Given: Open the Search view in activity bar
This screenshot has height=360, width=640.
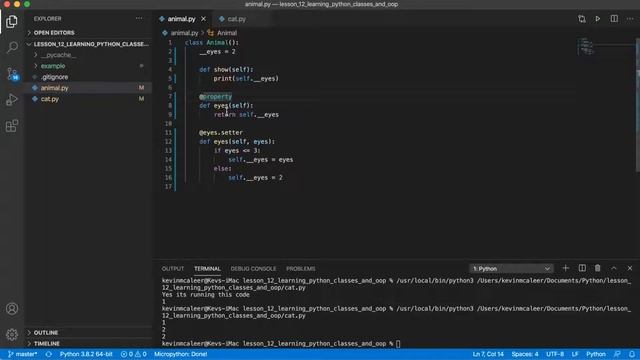Looking at the screenshot, I should (12, 47).
